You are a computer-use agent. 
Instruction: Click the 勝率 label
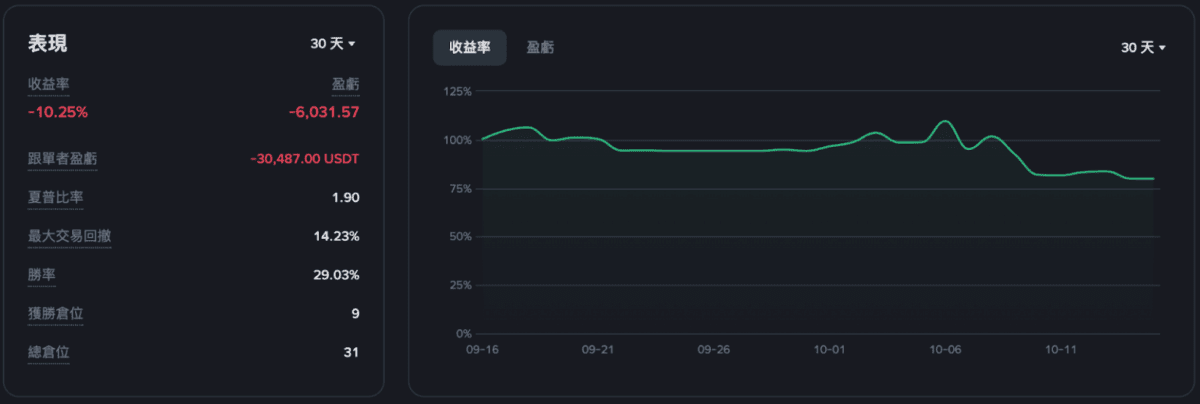click(41, 275)
